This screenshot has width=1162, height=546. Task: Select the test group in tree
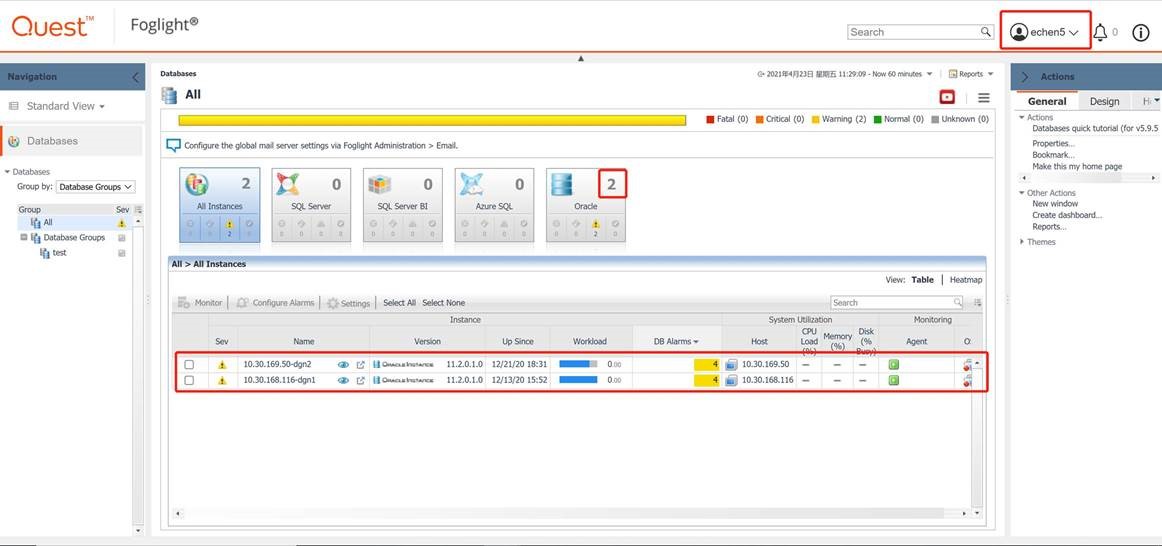click(59, 253)
